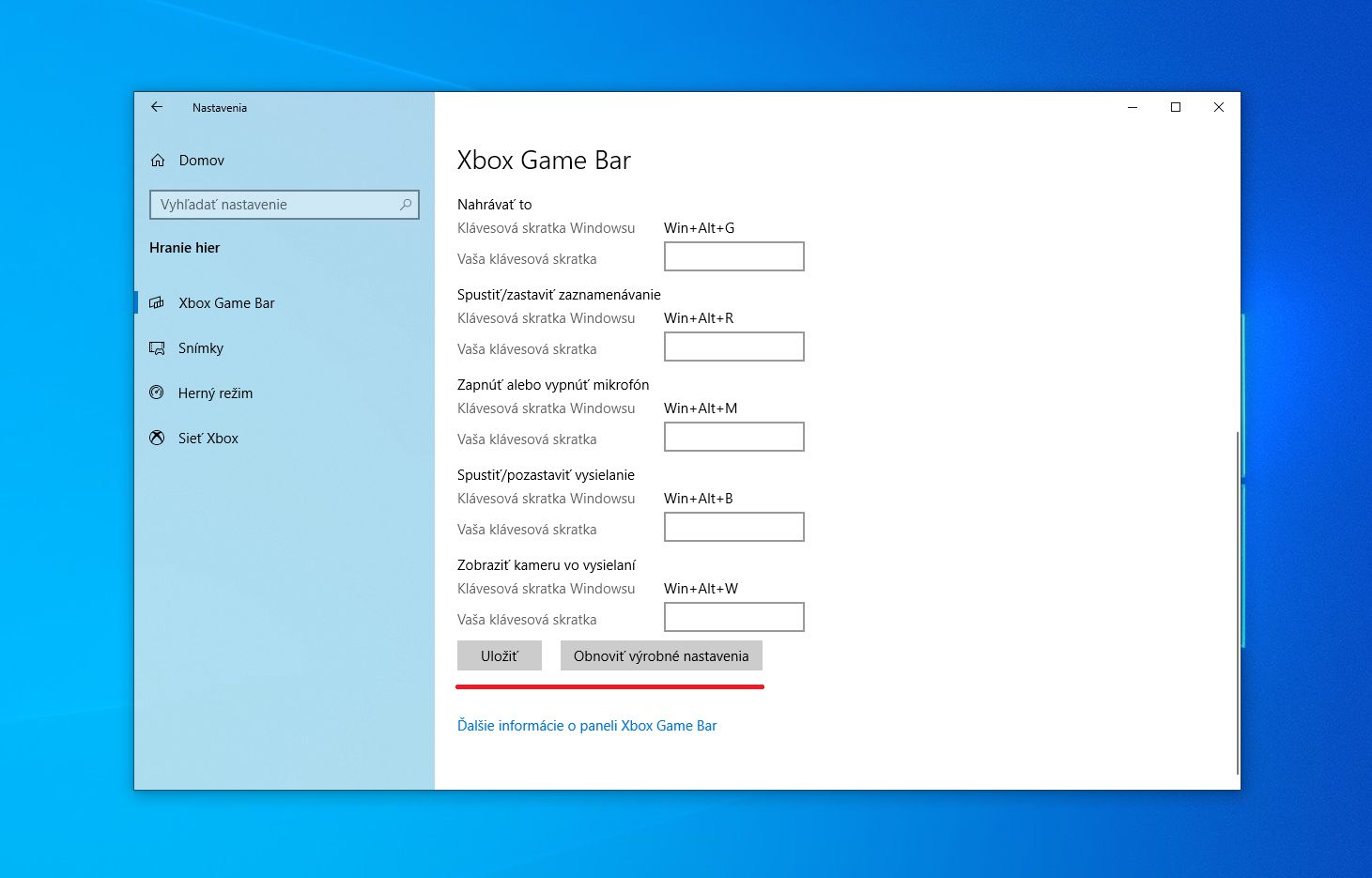The image size is (1372, 878).
Task: Click the settings page vertical scrollbar
Action: tap(1238, 601)
